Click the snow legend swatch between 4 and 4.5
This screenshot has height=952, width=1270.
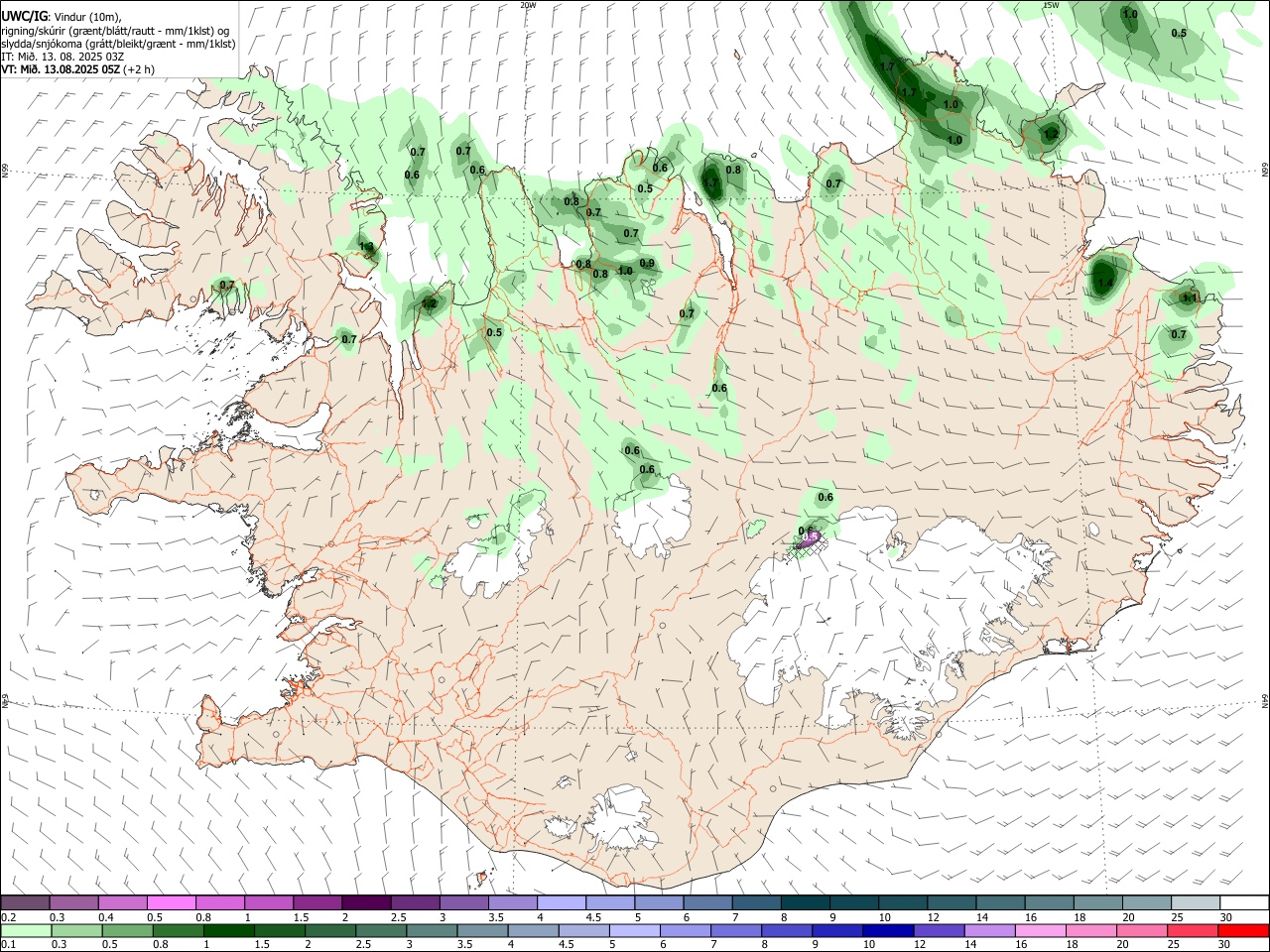561,902
